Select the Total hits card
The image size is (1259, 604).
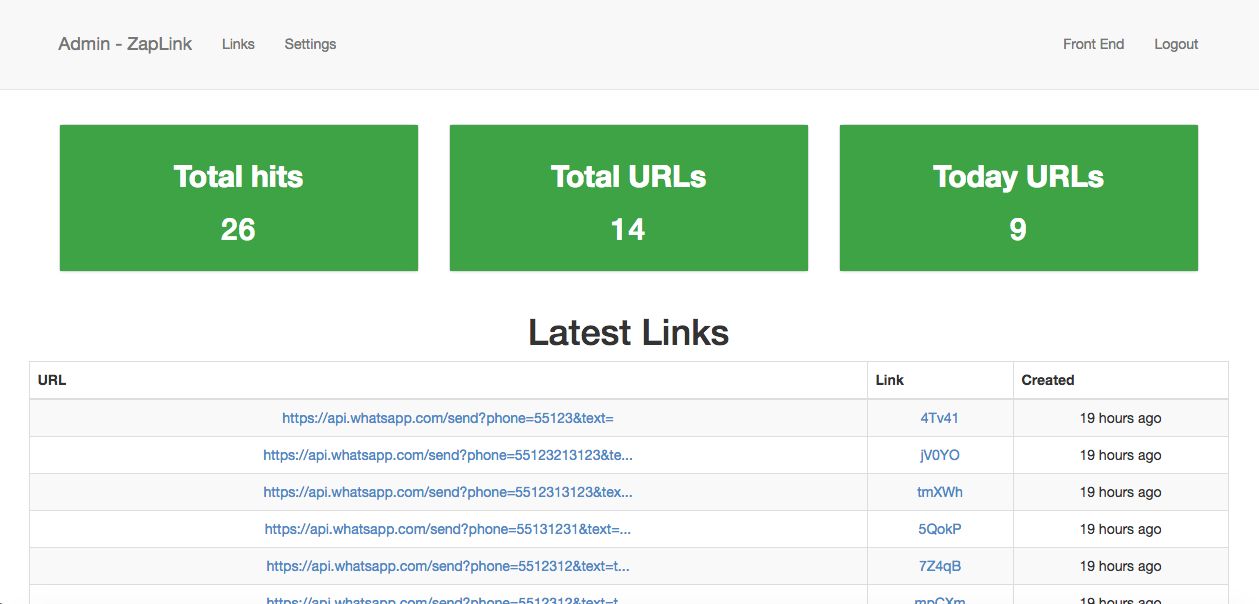239,198
